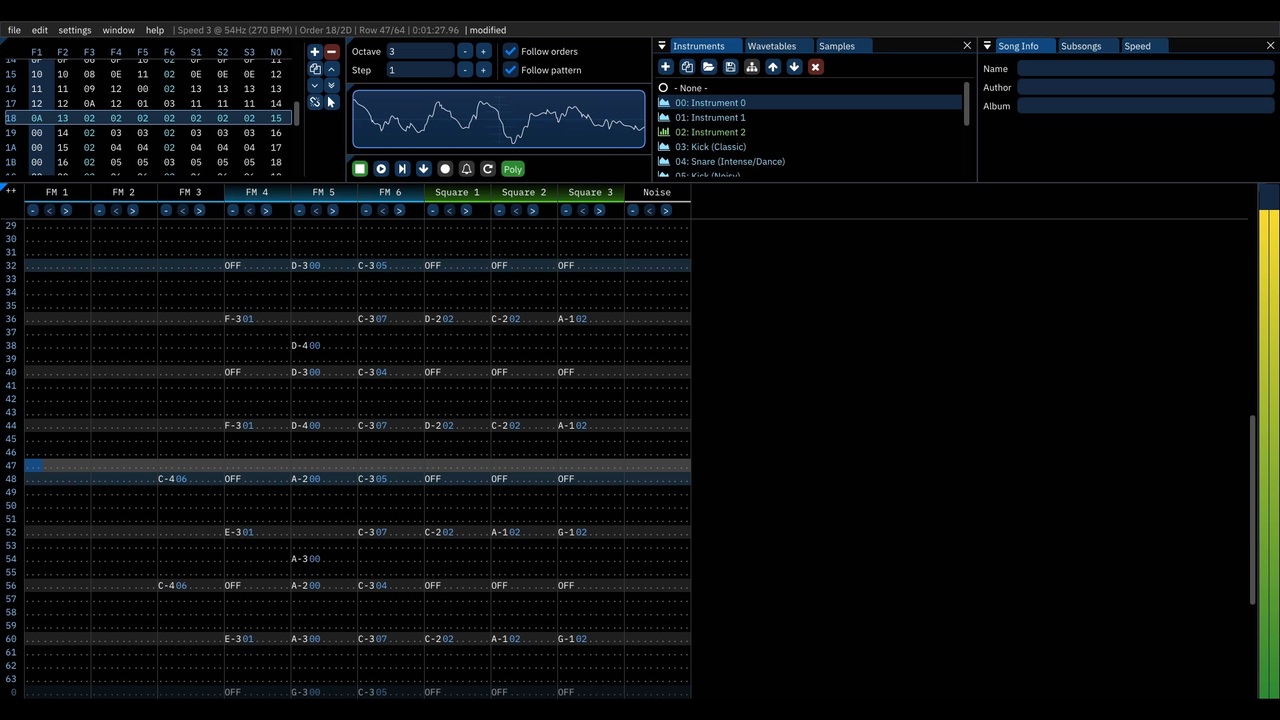Screen dimensions: 1280x720
Task: Move instrument down with the arrow icon
Action: [794, 67]
